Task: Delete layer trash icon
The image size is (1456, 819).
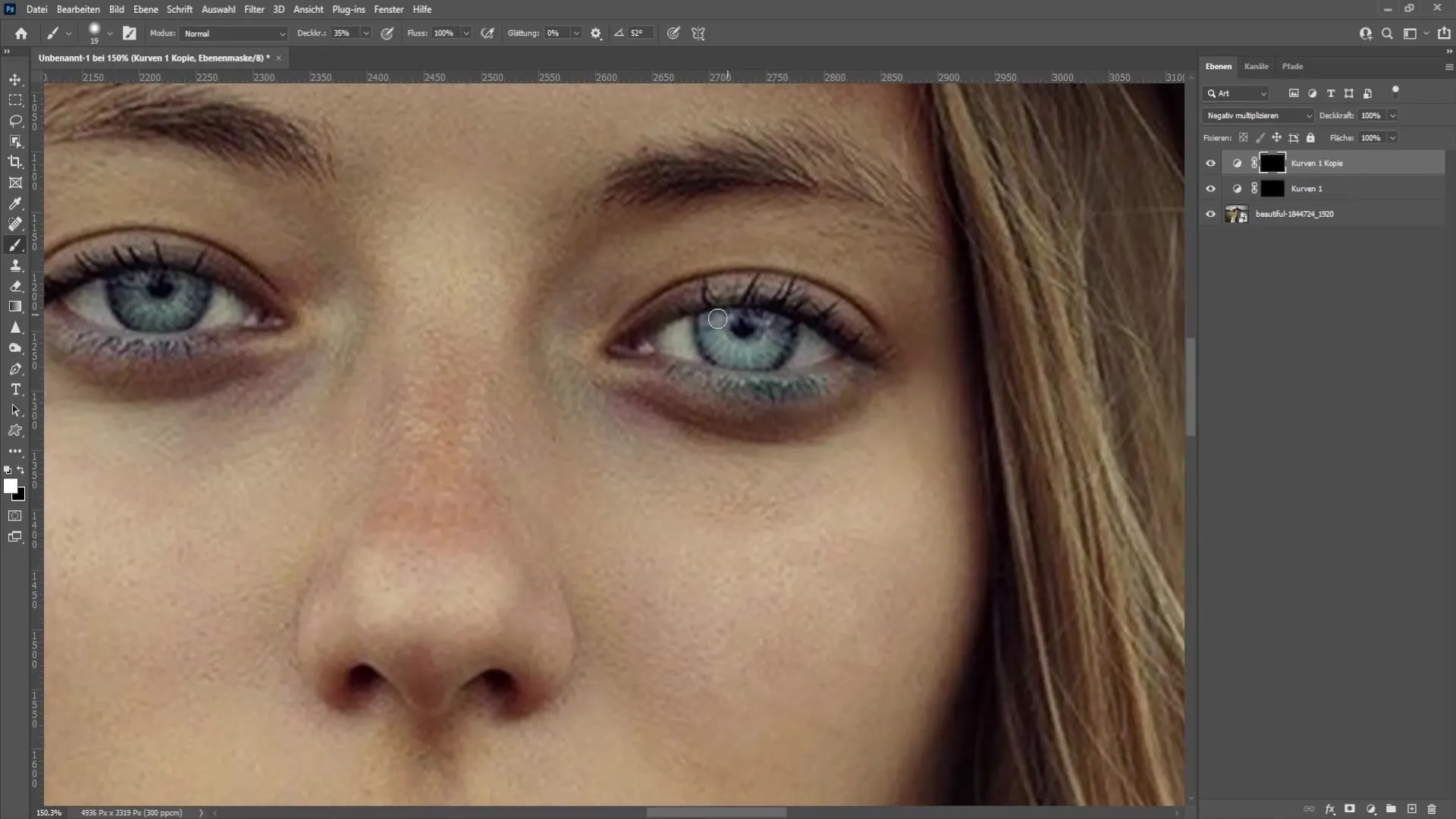Action: tap(1432, 809)
